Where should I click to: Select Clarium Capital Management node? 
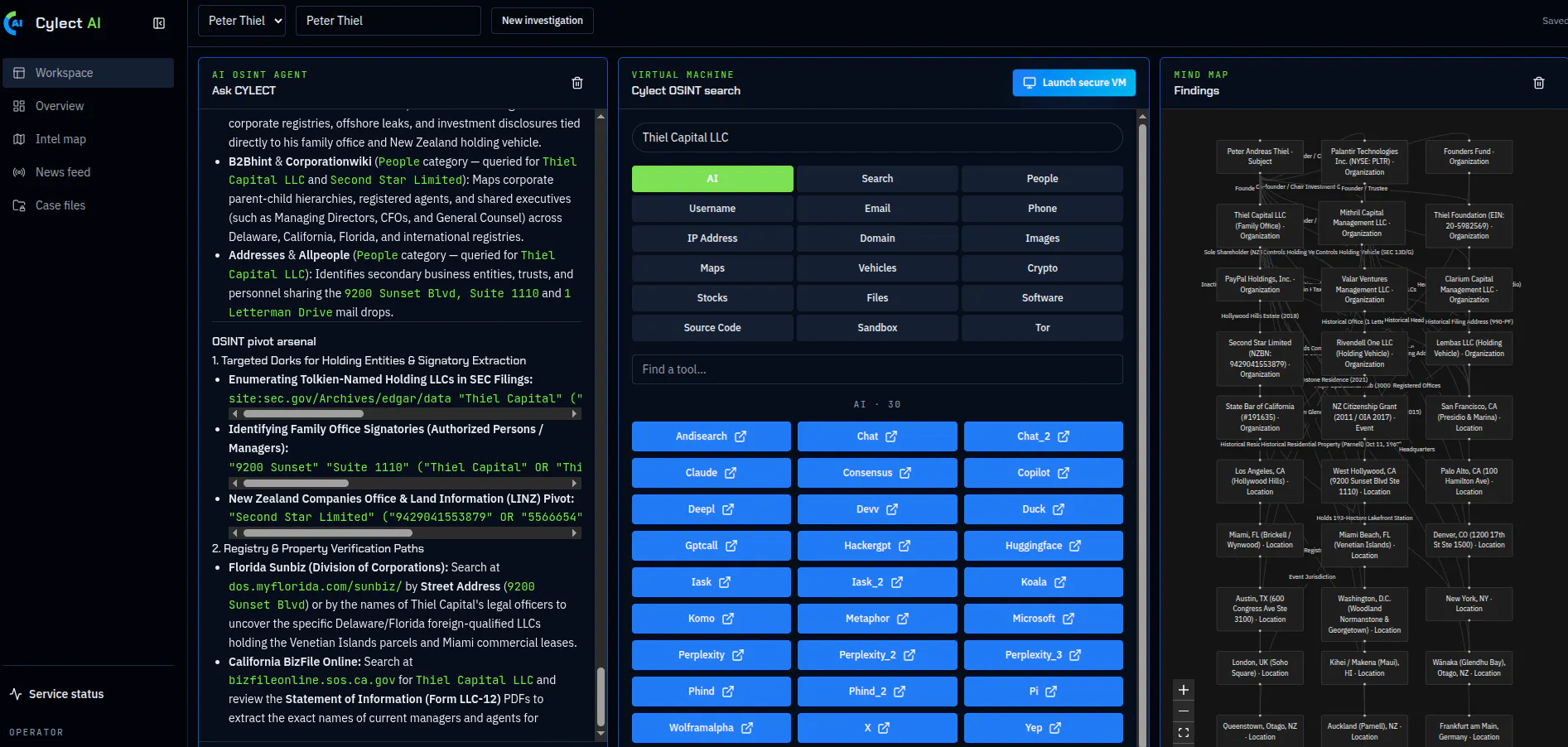[x=1469, y=289]
